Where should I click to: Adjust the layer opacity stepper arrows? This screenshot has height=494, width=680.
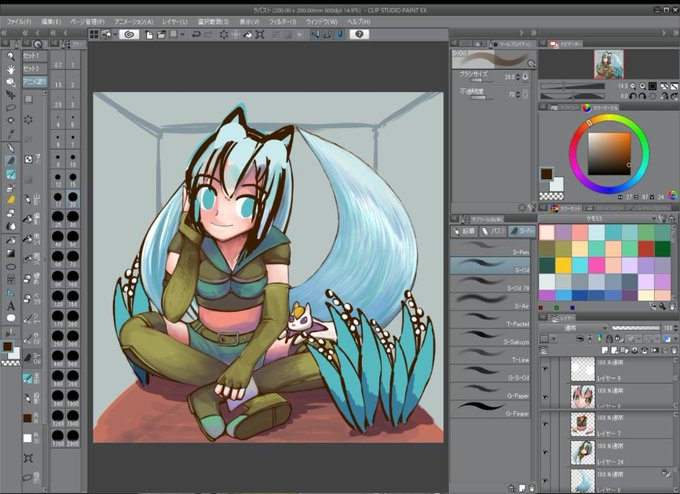click(677, 328)
